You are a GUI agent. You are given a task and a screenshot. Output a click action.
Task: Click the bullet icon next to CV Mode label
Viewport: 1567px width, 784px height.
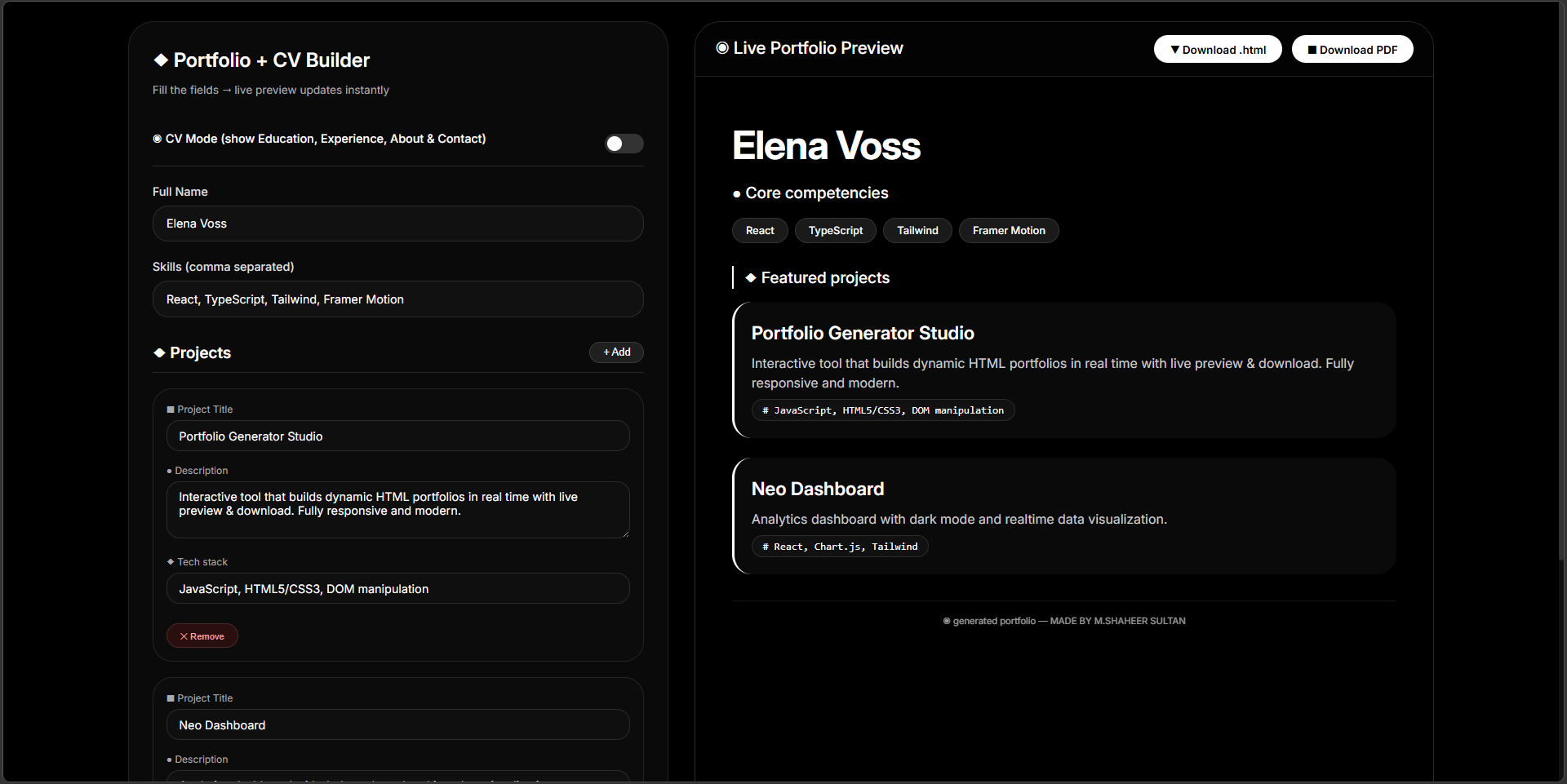point(157,139)
